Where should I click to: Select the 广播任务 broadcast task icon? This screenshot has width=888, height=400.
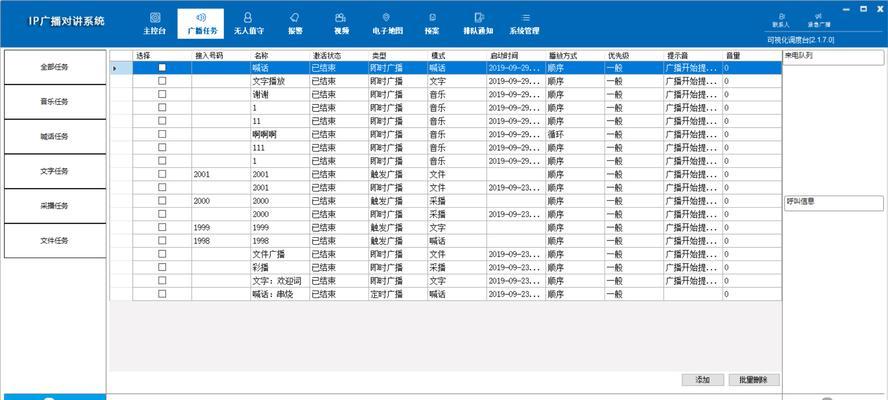[x=200, y=24]
